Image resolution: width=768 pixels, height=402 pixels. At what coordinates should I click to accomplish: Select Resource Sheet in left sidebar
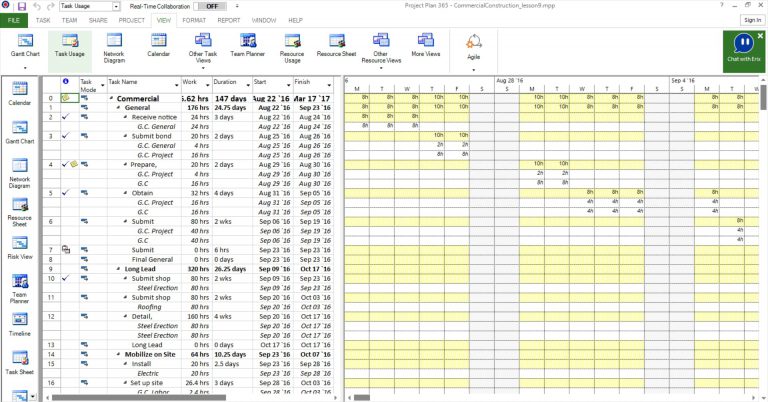click(20, 212)
